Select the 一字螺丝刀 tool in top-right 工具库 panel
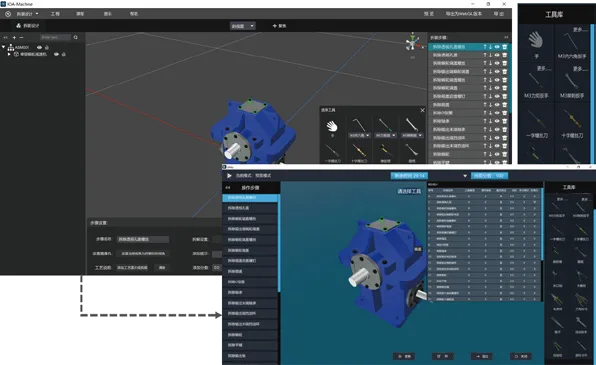Image resolution: width=596 pixels, height=365 pixels. [x=536, y=119]
